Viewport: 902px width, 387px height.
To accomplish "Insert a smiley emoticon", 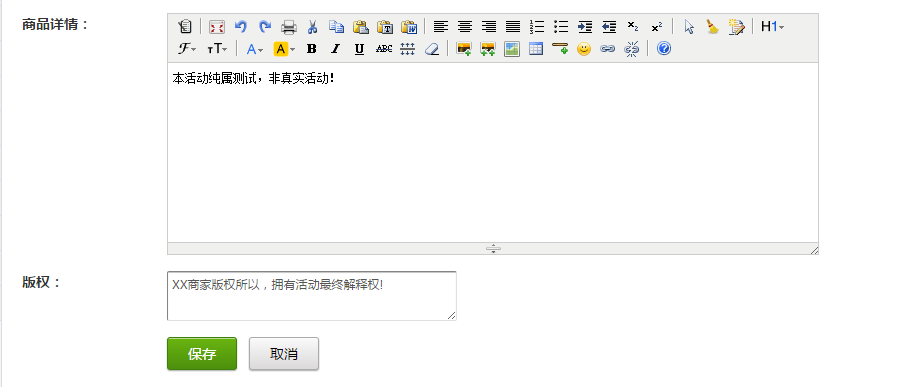I will tap(584, 49).
